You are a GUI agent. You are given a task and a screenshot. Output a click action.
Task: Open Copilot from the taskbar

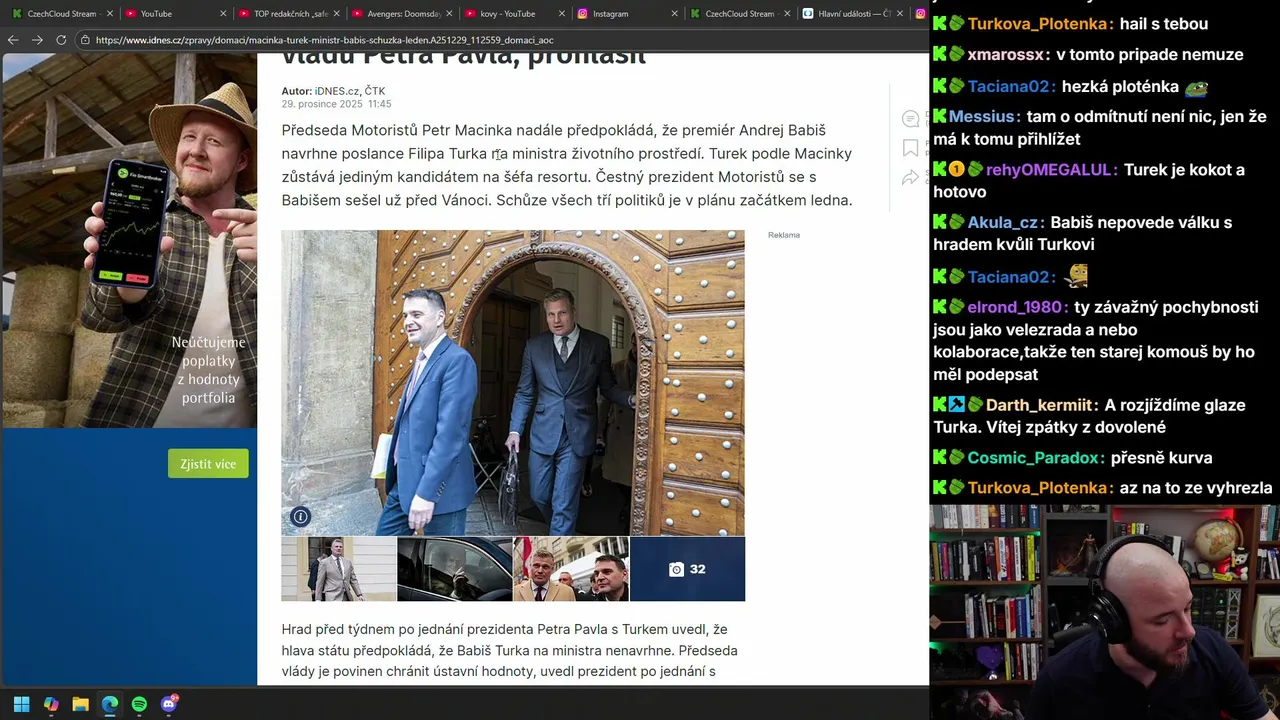[x=51, y=704]
